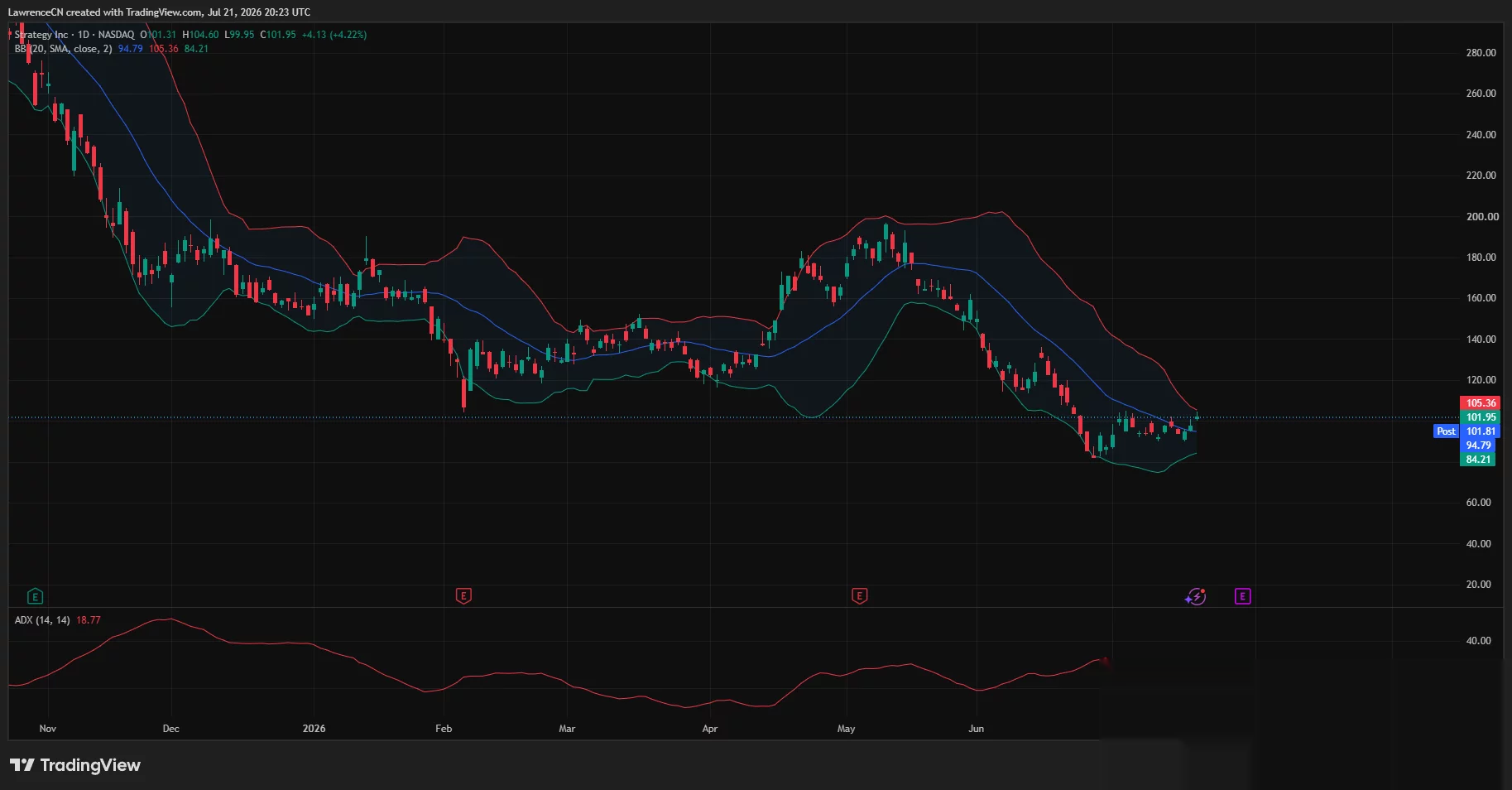
Task: Click the blue 101.81 post-market price label
Action: [1481, 431]
